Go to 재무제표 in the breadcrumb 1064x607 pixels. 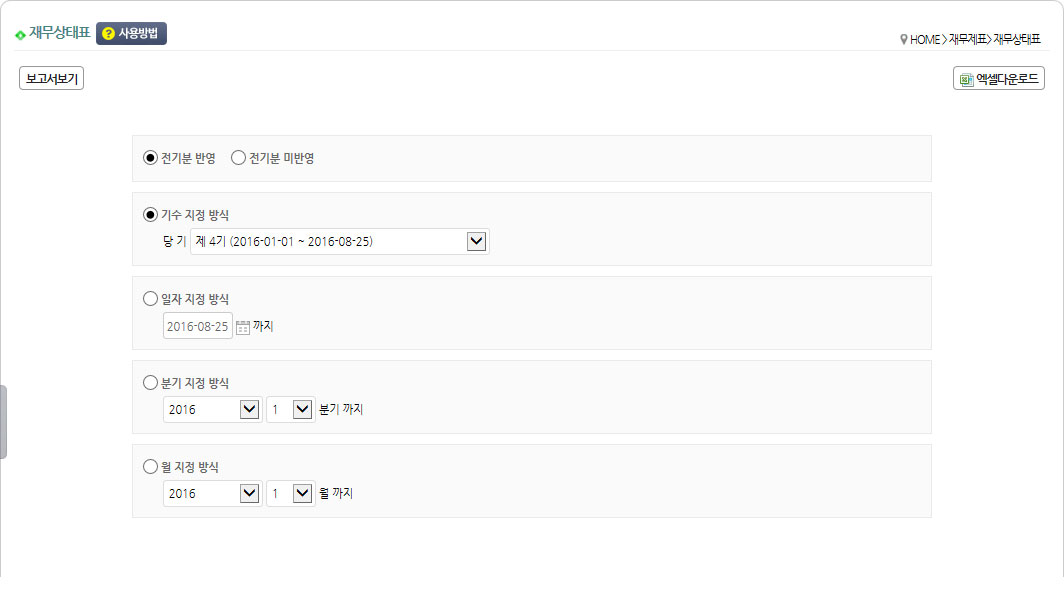coord(967,39)
